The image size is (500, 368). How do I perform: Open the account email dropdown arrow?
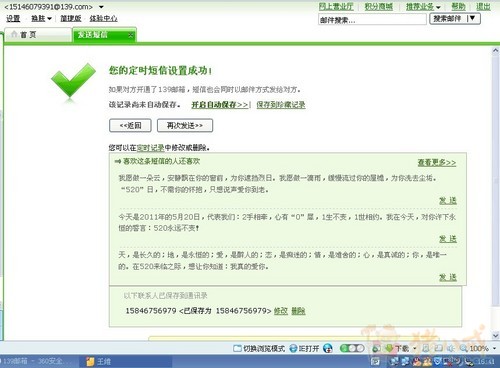point(101,7)
